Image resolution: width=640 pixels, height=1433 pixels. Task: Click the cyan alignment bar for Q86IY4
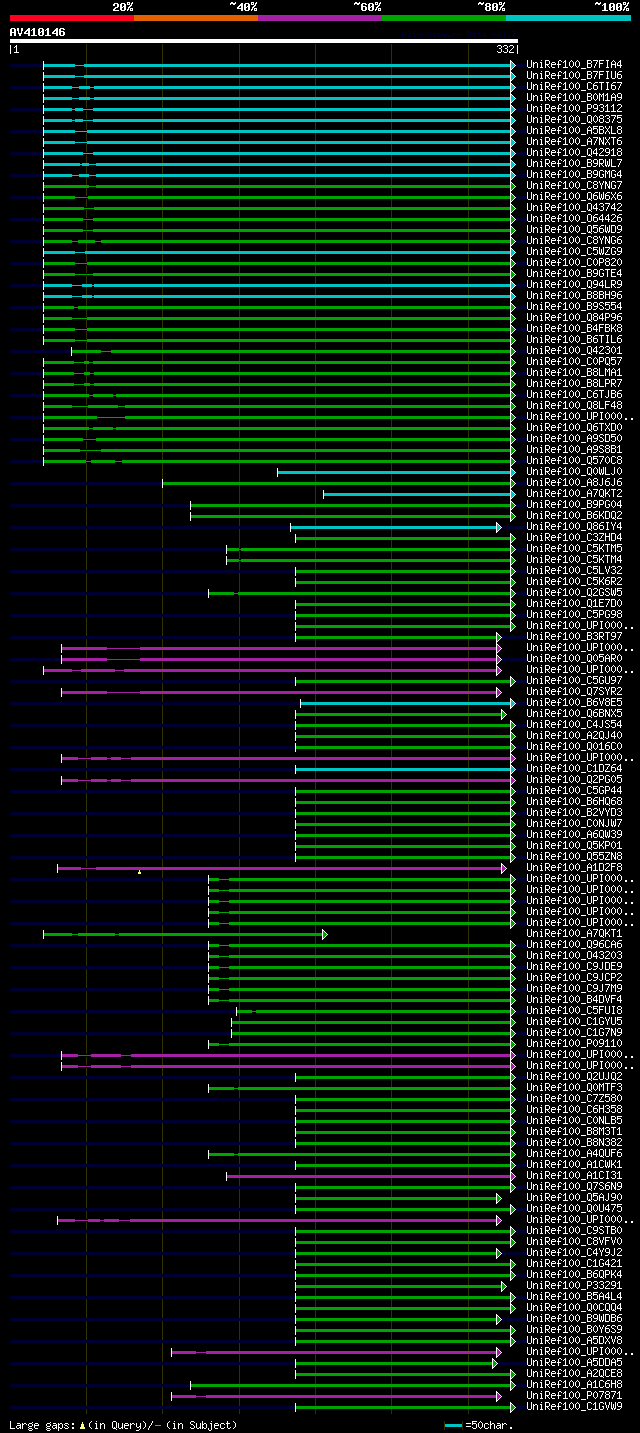[x=396, y=526]
